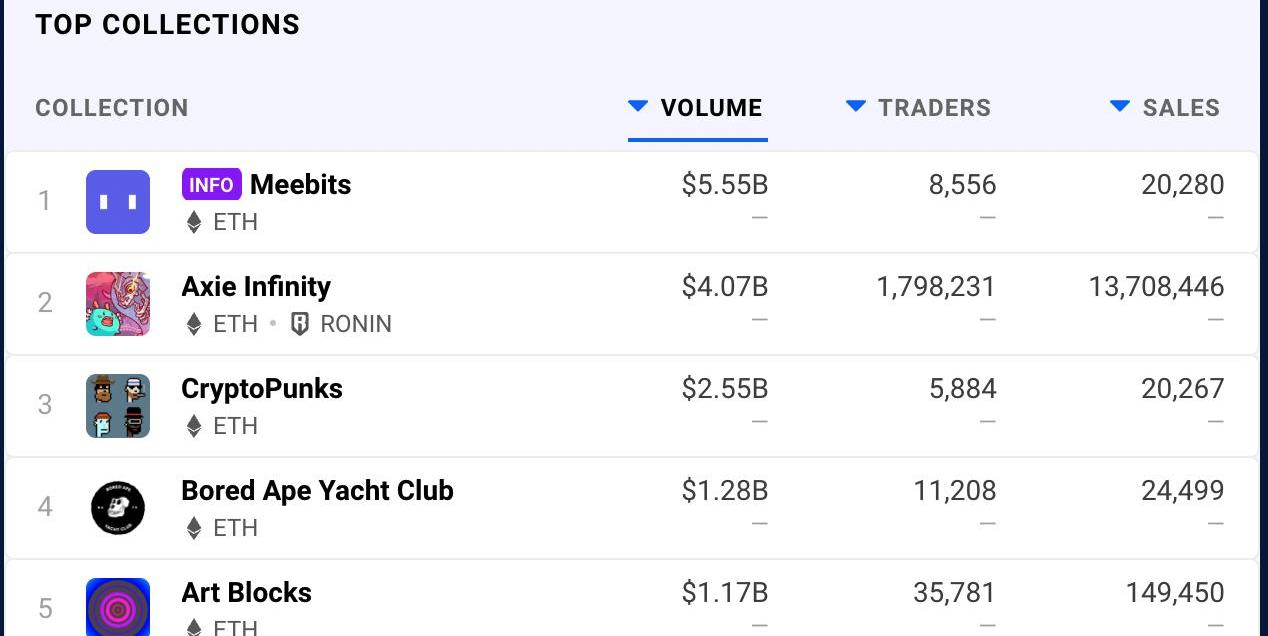The image size is (1268, 636).
Task: Open the CryptoPunks name link
Action: pyautogui.click(x=262, y=389)
